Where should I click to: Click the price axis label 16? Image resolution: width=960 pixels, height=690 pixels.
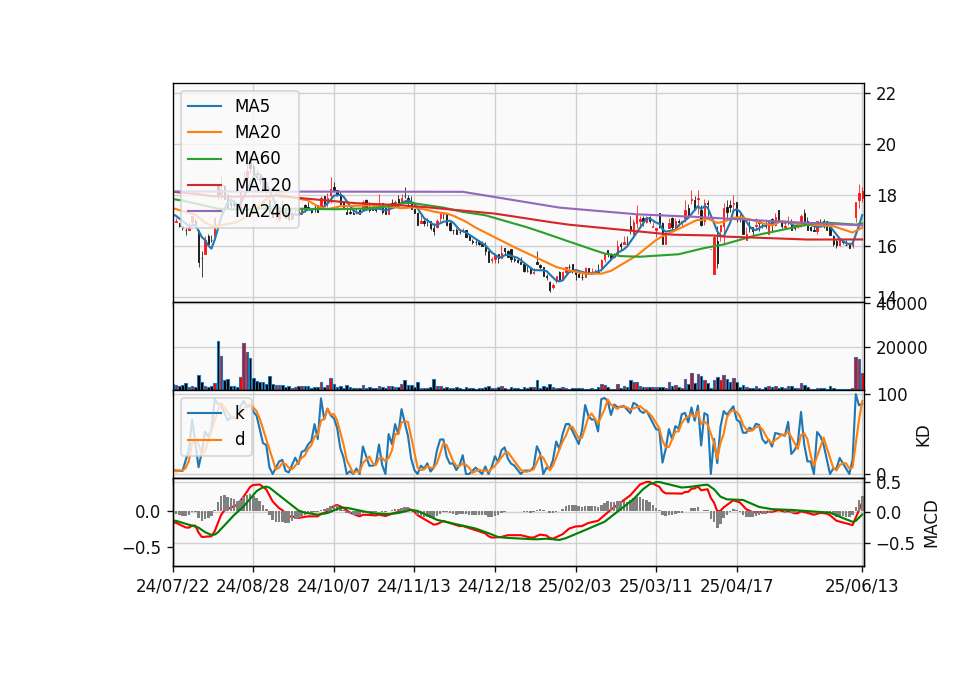886,247
